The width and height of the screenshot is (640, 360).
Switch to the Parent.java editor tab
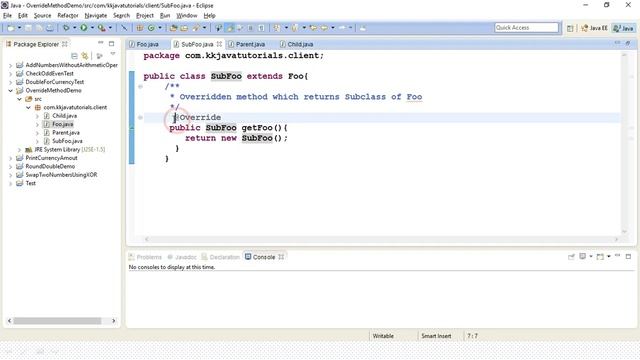[x=250, y=44]
